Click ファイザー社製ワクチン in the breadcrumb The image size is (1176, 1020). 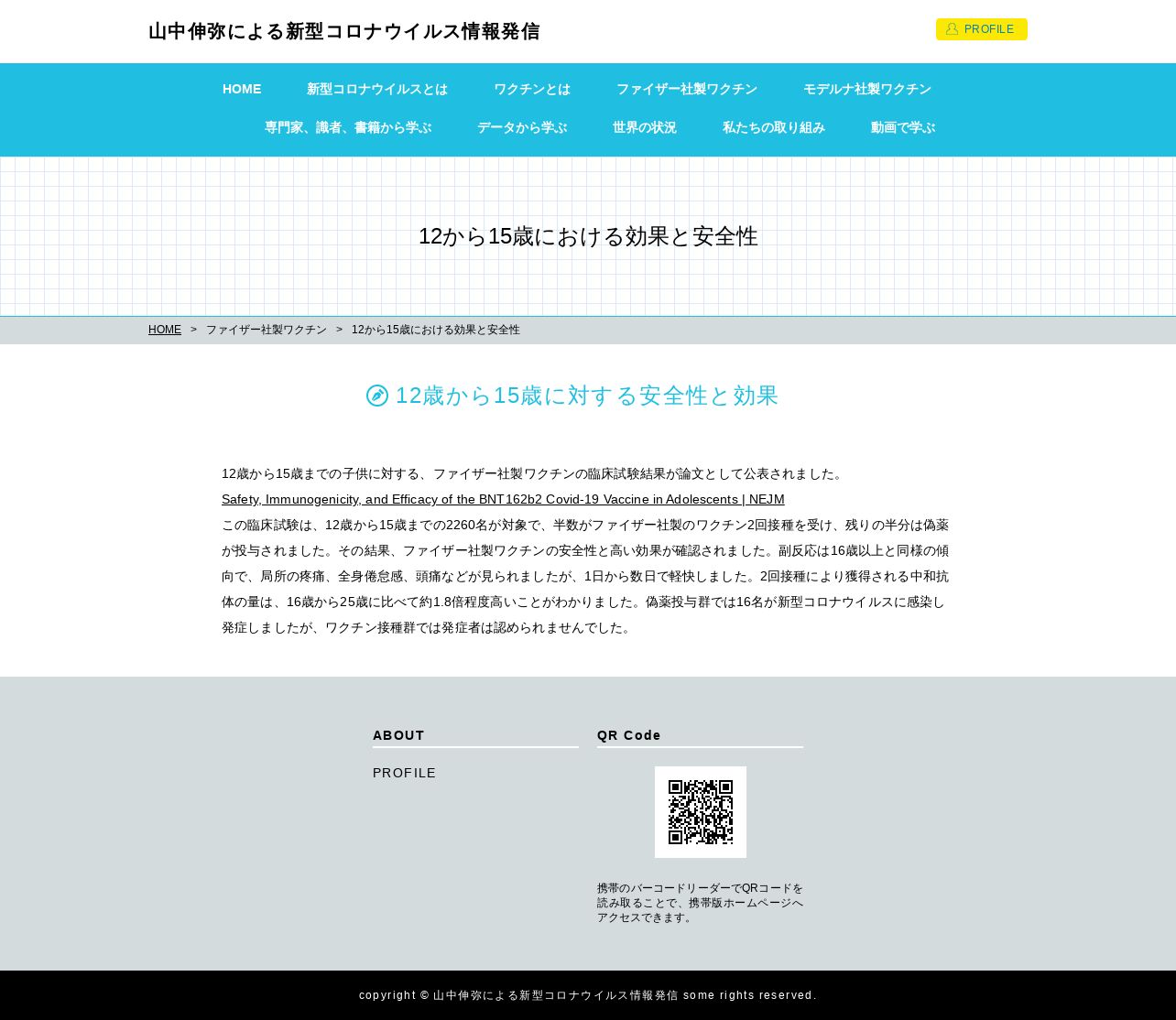(266, 330)
